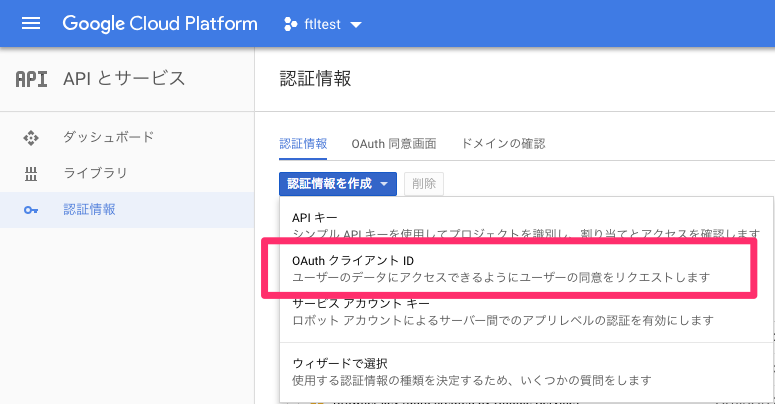Click the ユーザーのデータにアクセス description text
The image size is (775, 404).
click(501, 277)
